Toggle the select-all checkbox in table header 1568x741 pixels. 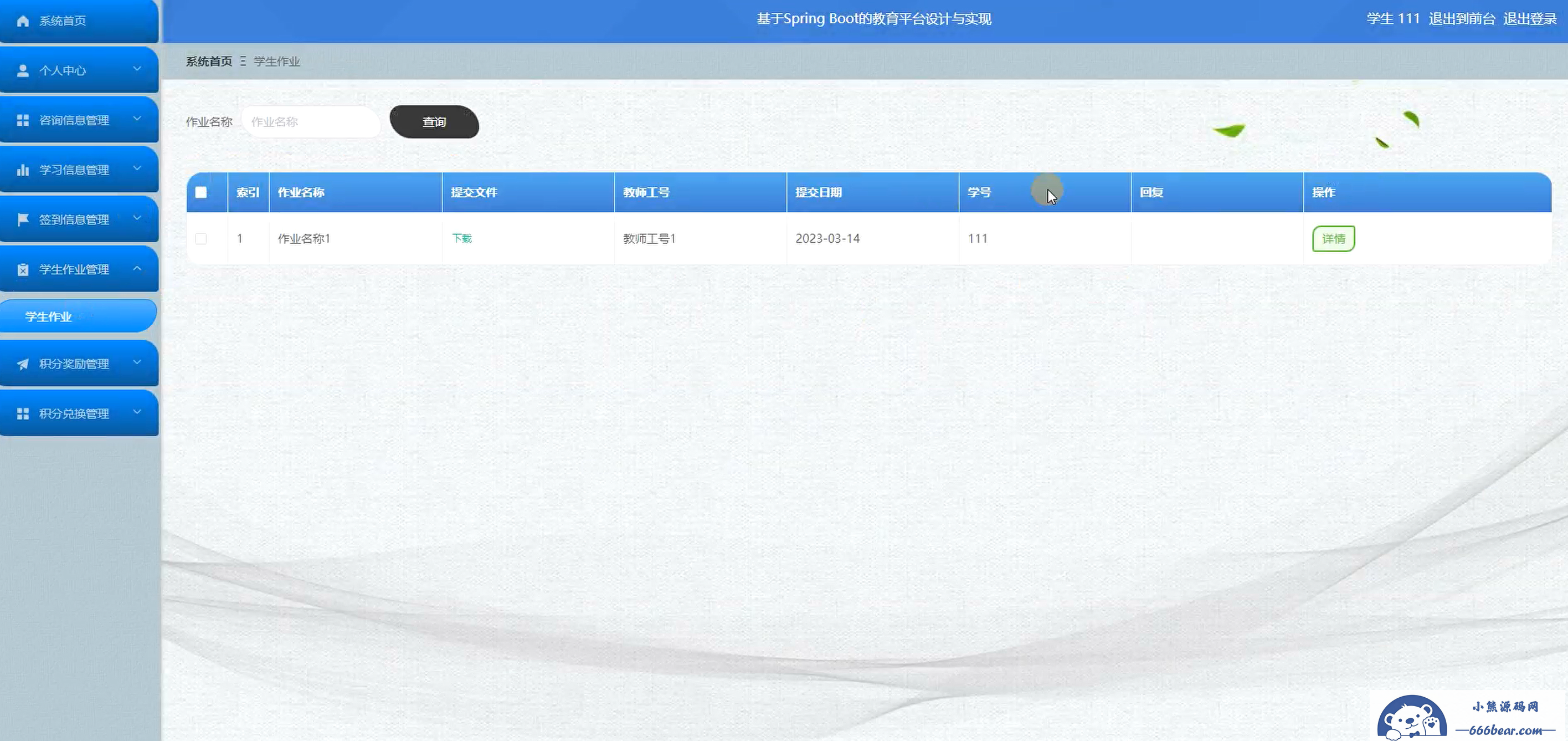tap(201, 192)
